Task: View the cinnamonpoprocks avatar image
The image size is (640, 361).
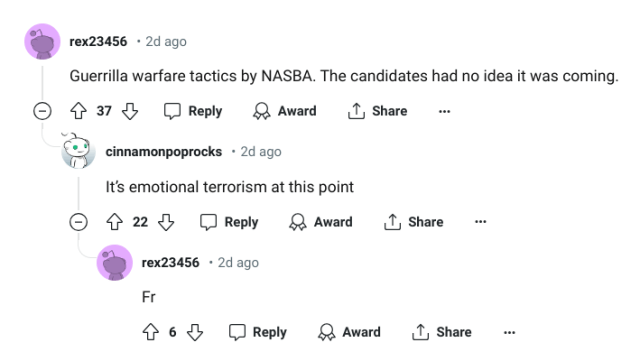Action: pos(78,151)
